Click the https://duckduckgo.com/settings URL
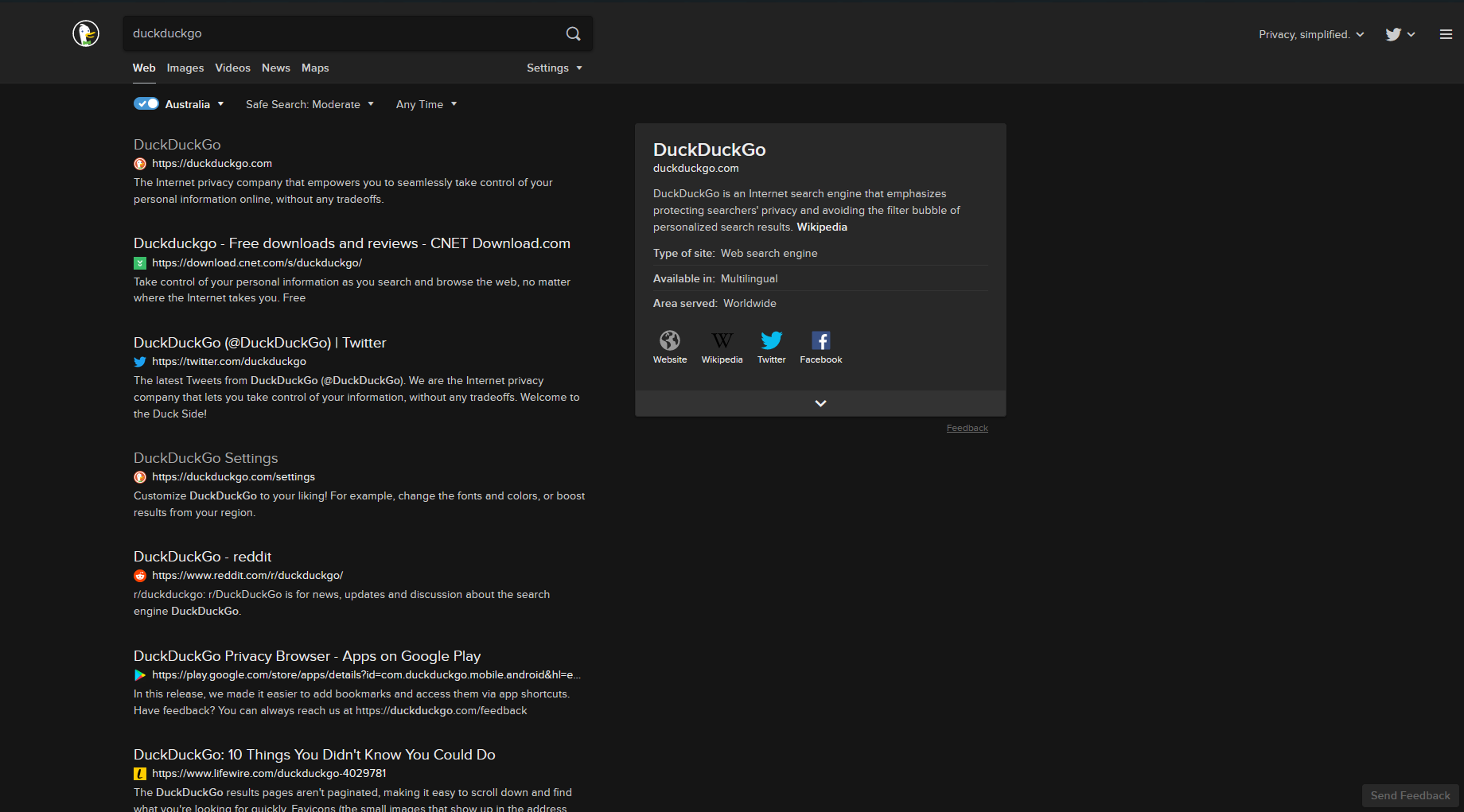1464x812 pixels. 234,476
